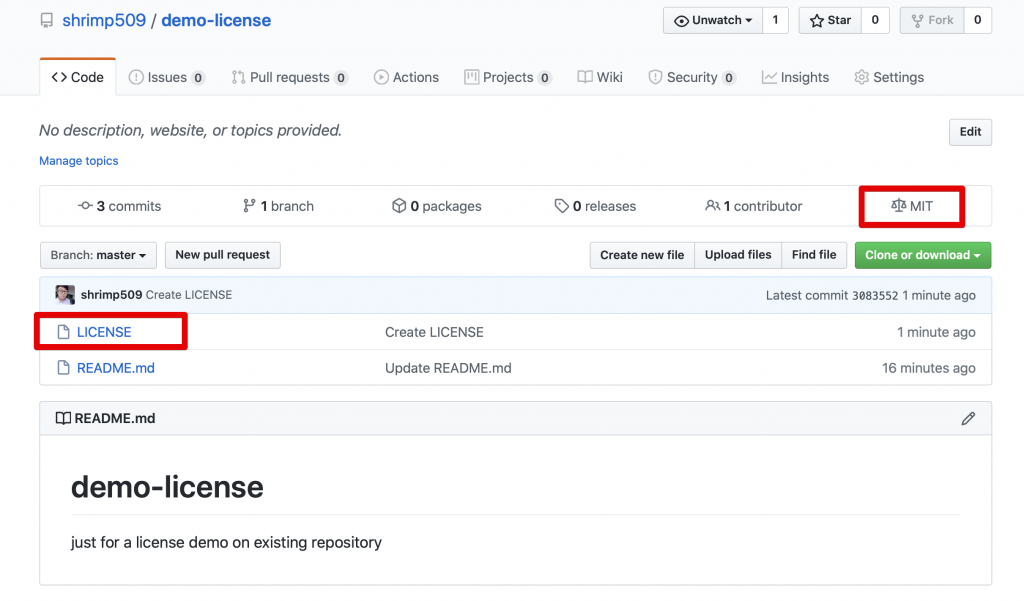
Task: Click the book icon in README.md header
Action: [x=63, y=418]
